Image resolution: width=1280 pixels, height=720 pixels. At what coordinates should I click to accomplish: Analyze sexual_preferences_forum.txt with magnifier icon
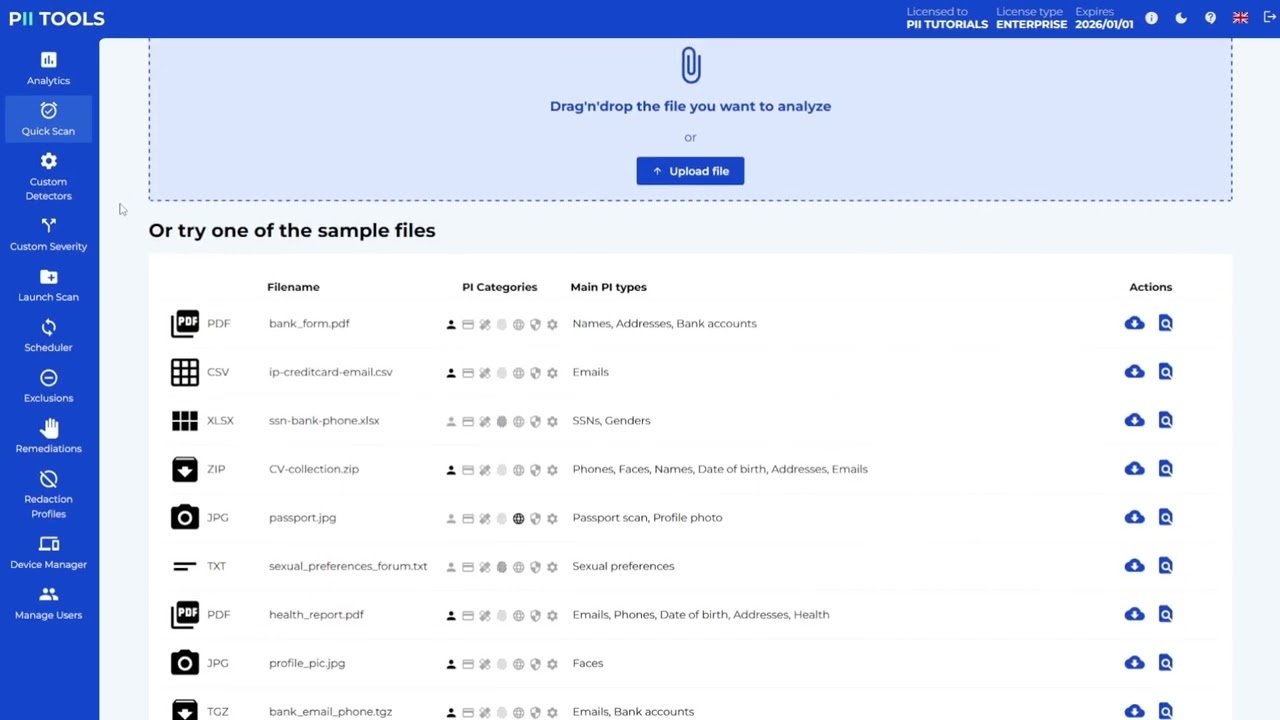1165,566
